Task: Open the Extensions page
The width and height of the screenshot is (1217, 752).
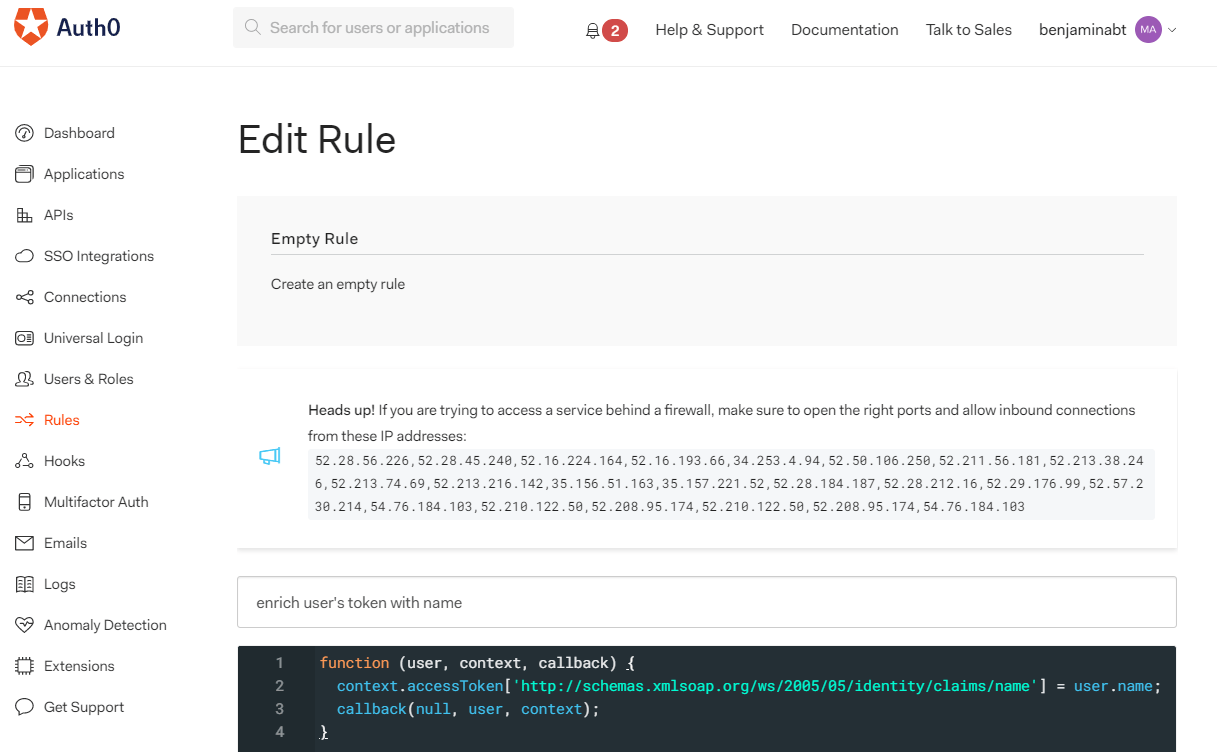Action: [x=77, y=665]
